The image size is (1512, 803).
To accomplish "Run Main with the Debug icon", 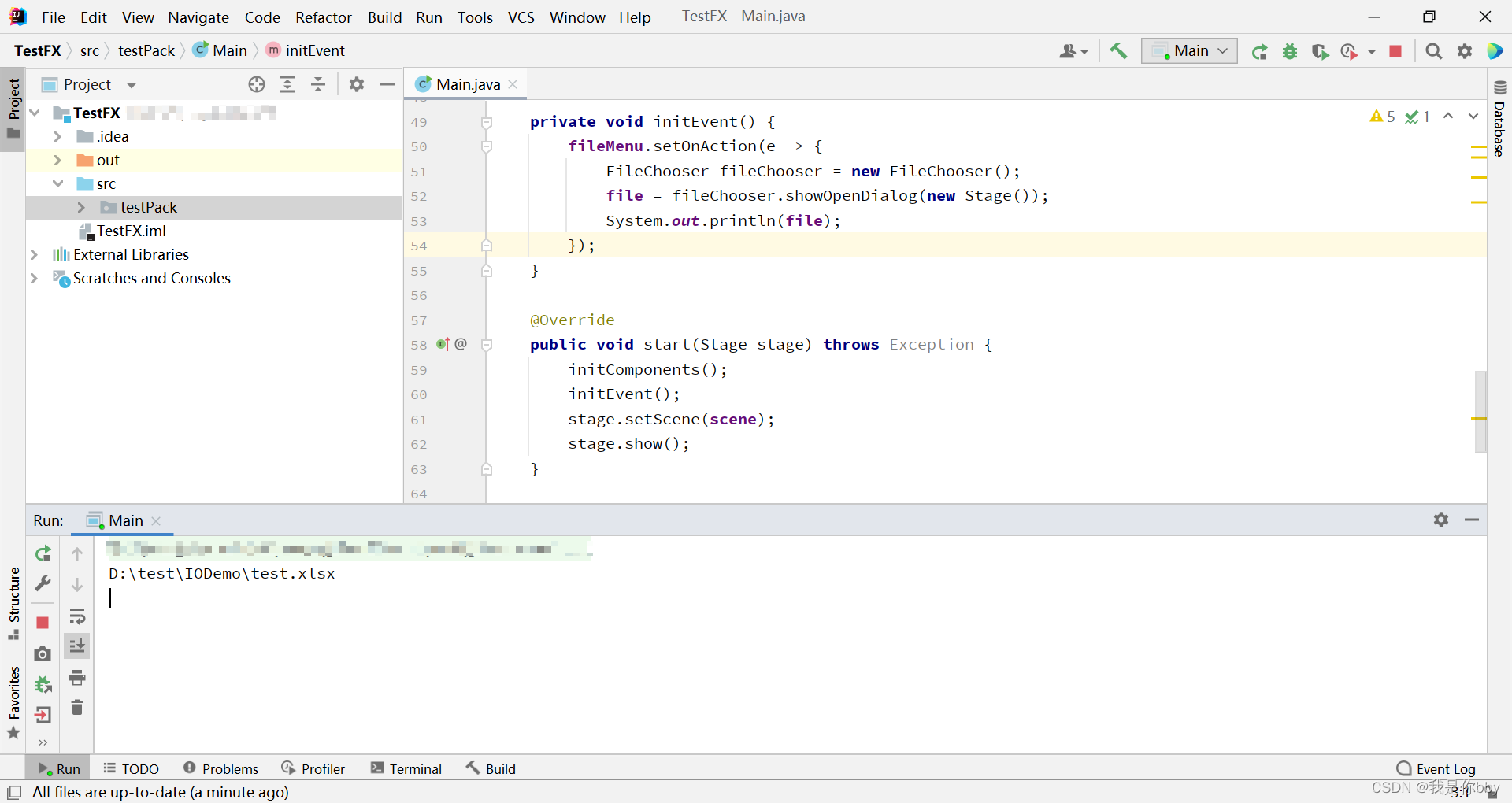I will pyautogui.click(x=1290, y=50).
